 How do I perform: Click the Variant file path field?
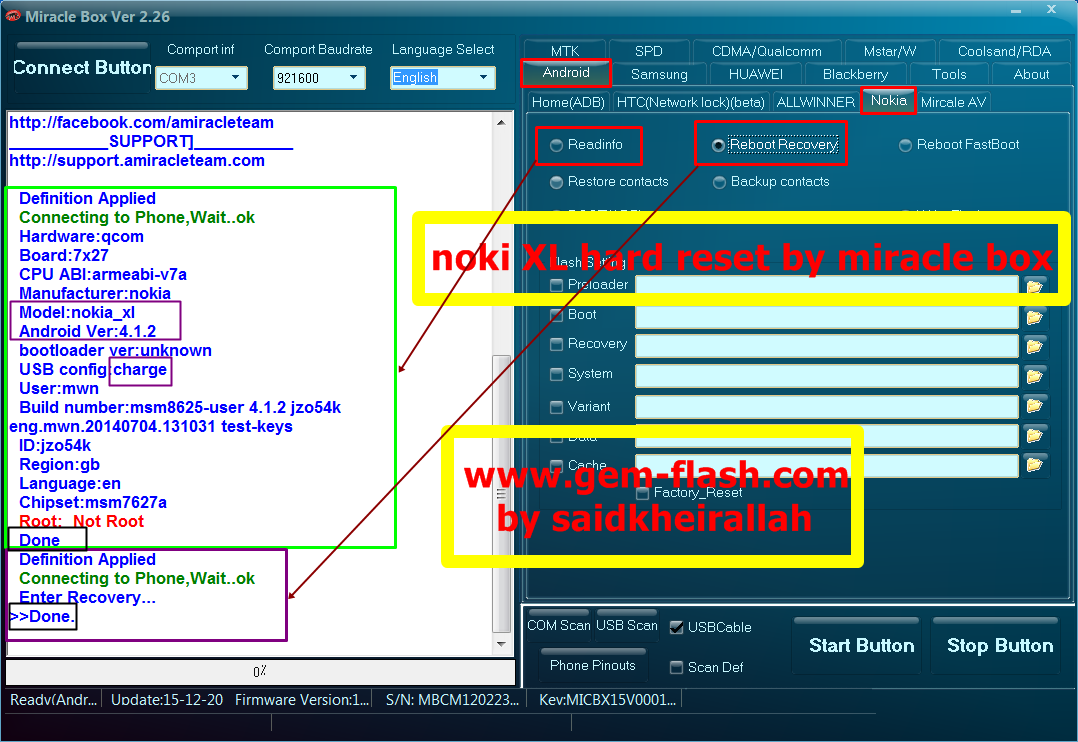(826, 406)
